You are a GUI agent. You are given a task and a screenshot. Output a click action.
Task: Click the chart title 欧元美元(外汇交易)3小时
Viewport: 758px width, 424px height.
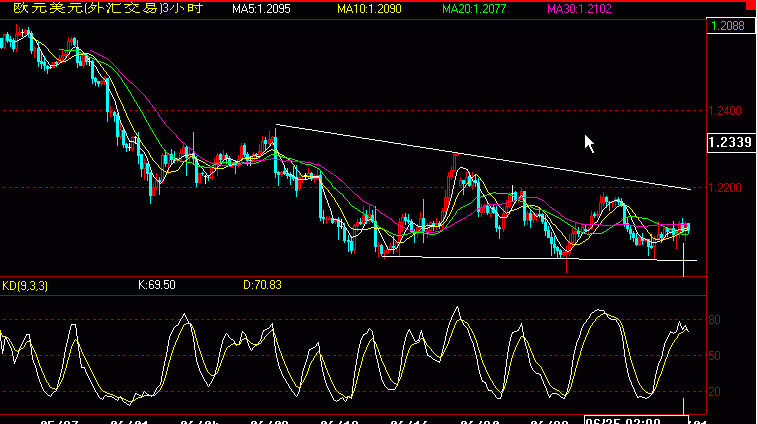point(108,8)
